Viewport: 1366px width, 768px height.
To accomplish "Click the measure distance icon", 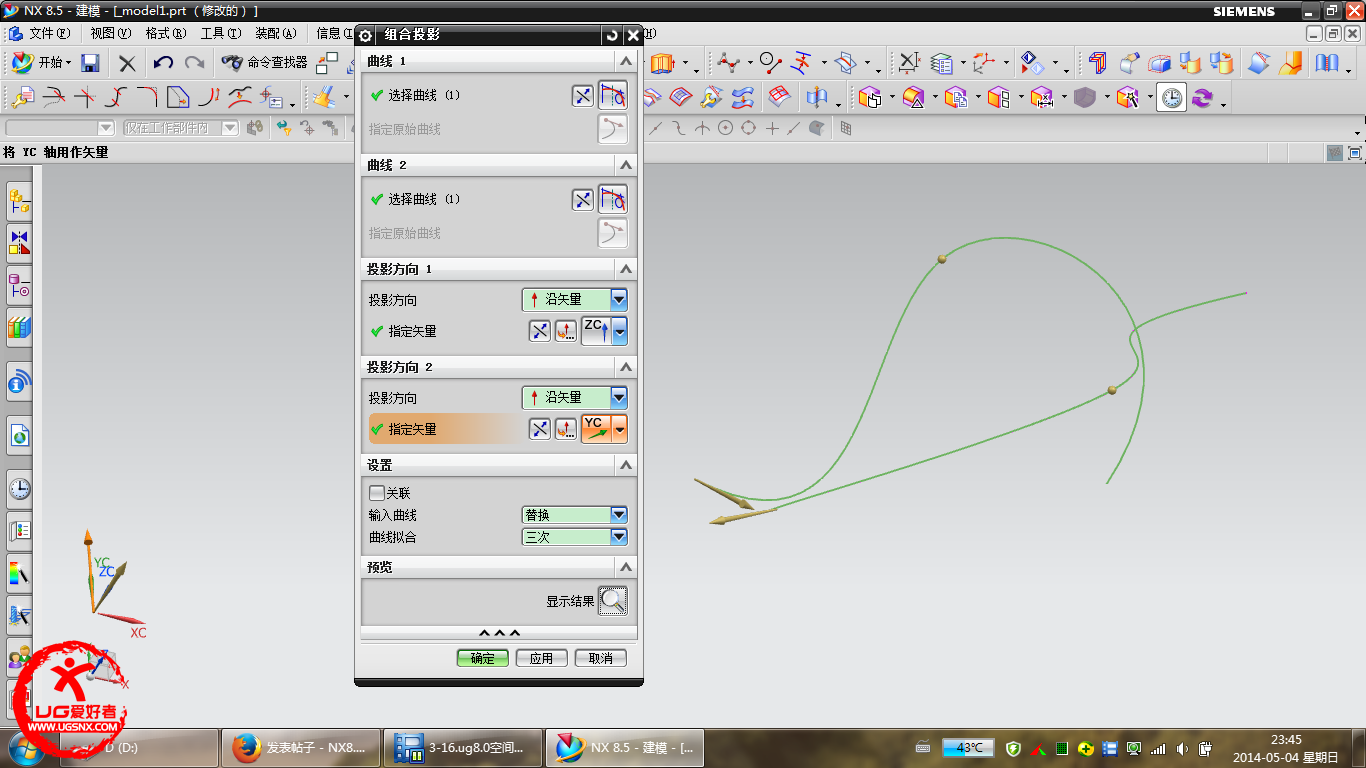I will pyautogui.click(x=907, y=63).
